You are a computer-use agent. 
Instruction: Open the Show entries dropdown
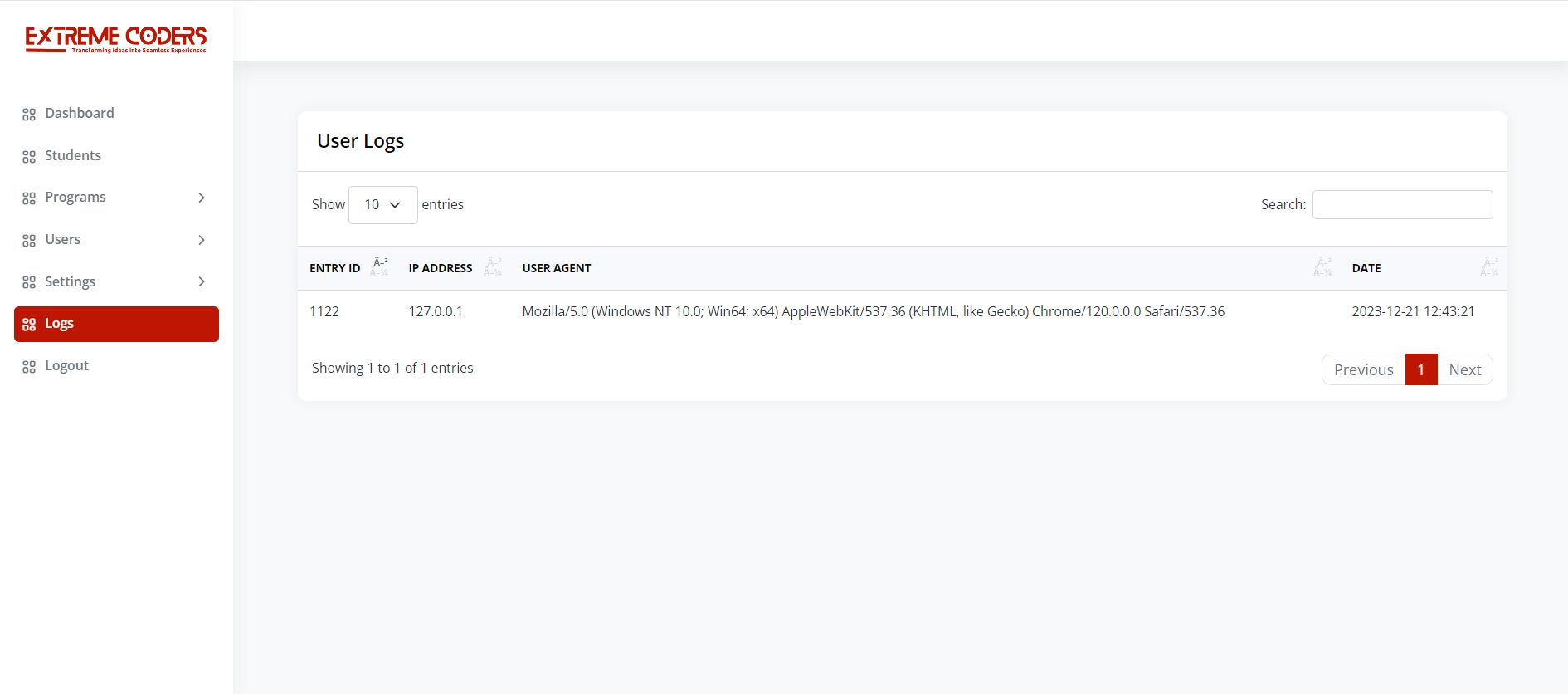pos(382,205)
